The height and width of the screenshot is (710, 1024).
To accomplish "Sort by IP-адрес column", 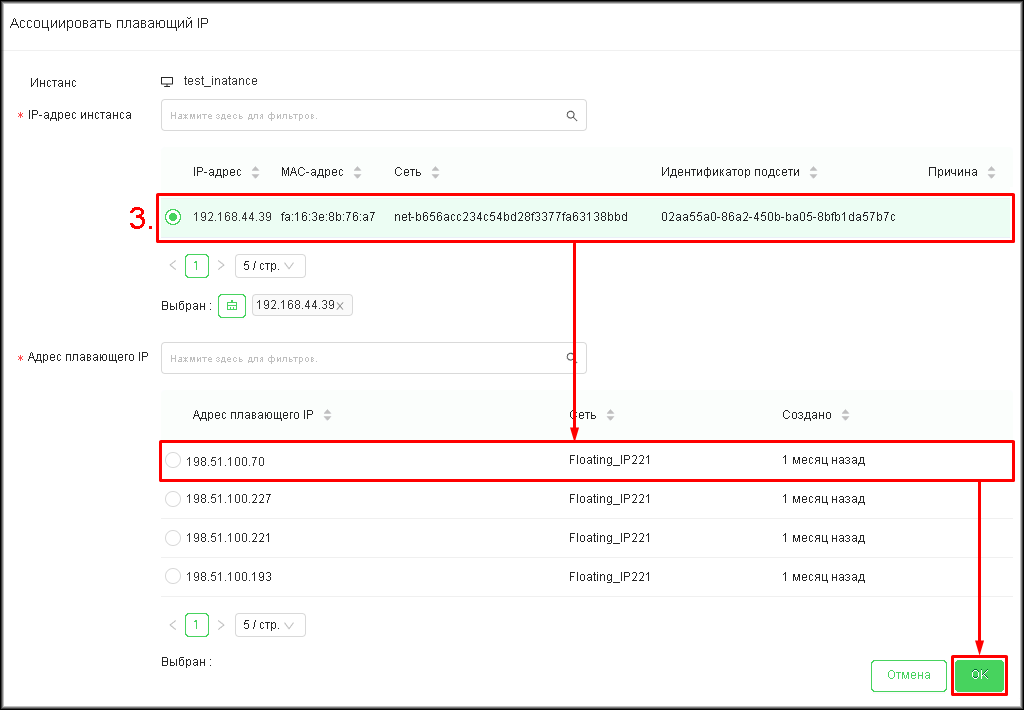I will click(255, 172).
